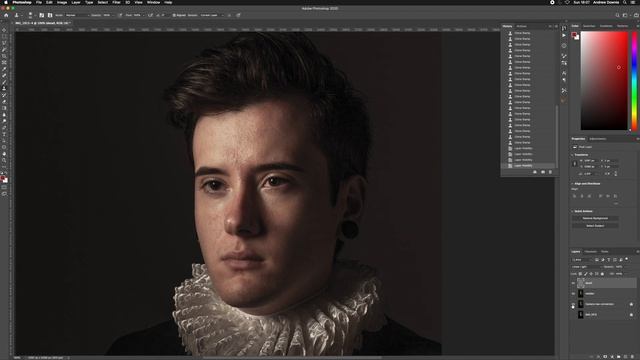This screenshot has height=360, width=640.
Task: Select the Horizontal Type tool
Action: [4, 134]
